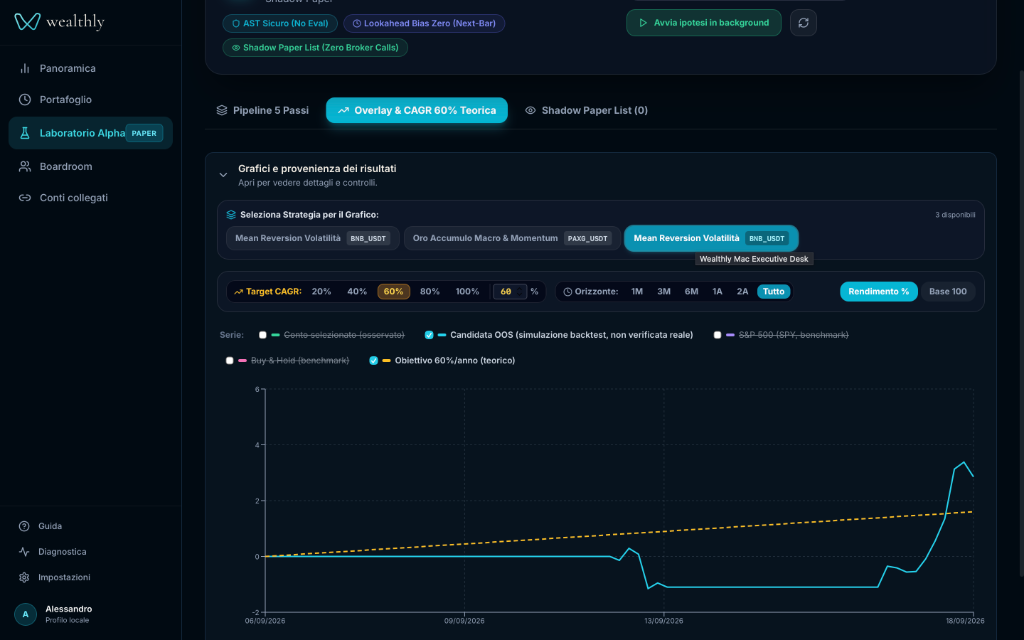This screenshot has height=640, width=1024.
Task: Switch chart to Rendimento % mode
Action: [878, 291]
